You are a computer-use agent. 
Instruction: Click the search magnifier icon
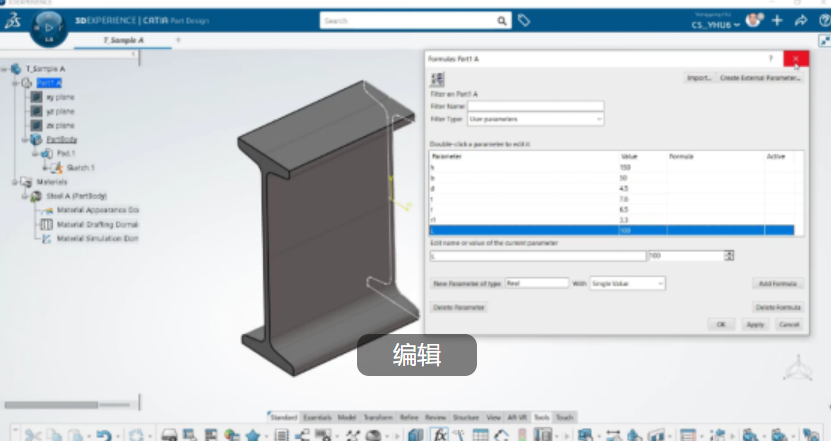click(x=501, y=21)
